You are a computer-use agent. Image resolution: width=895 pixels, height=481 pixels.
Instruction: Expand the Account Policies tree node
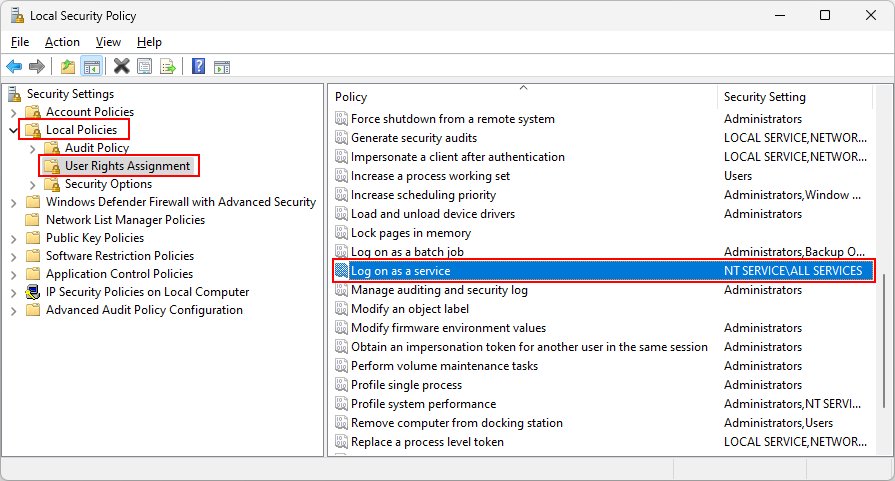14,112
